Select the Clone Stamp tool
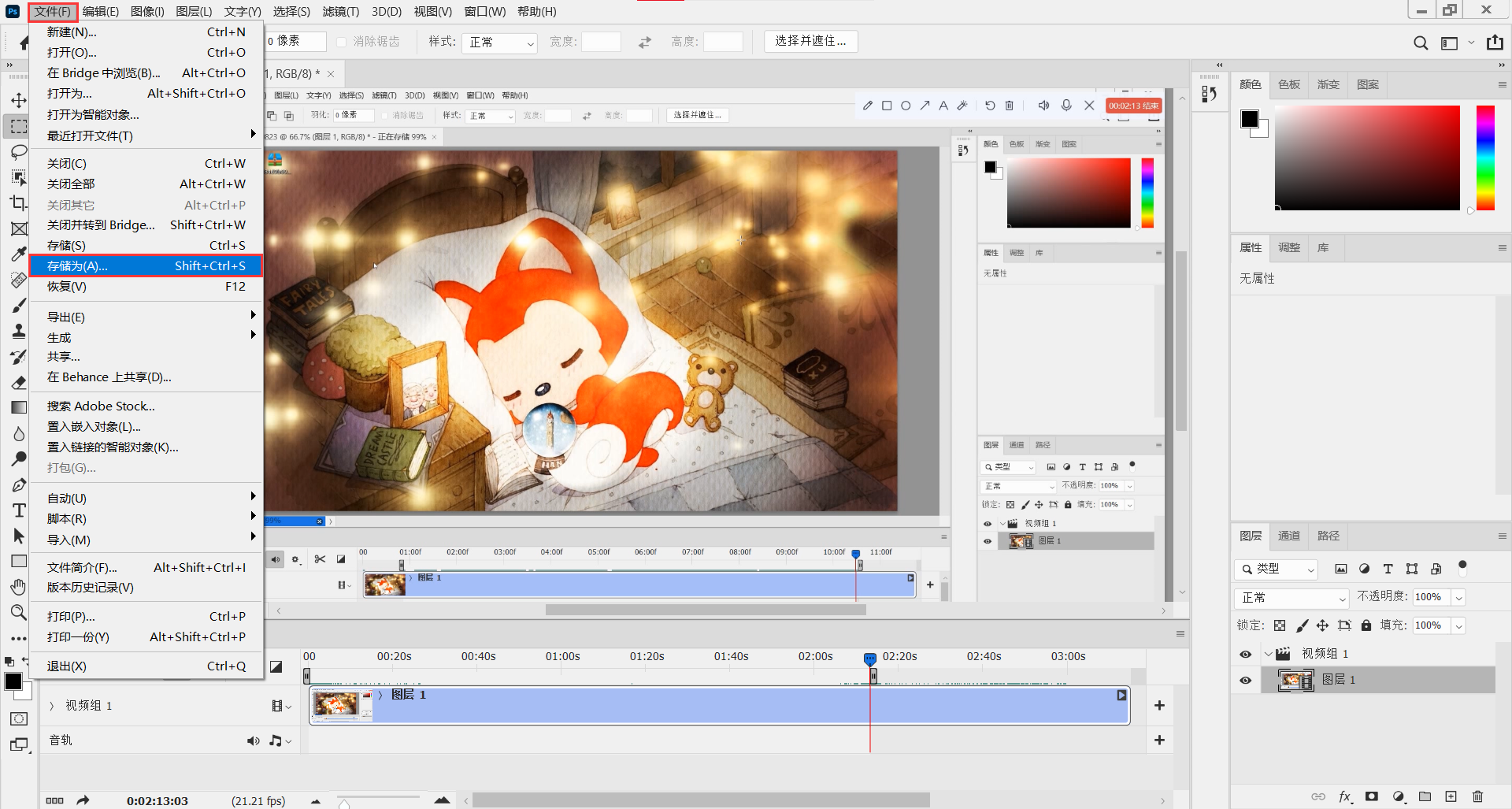Viewport: 1512px width, 809px height. point(19,332)
